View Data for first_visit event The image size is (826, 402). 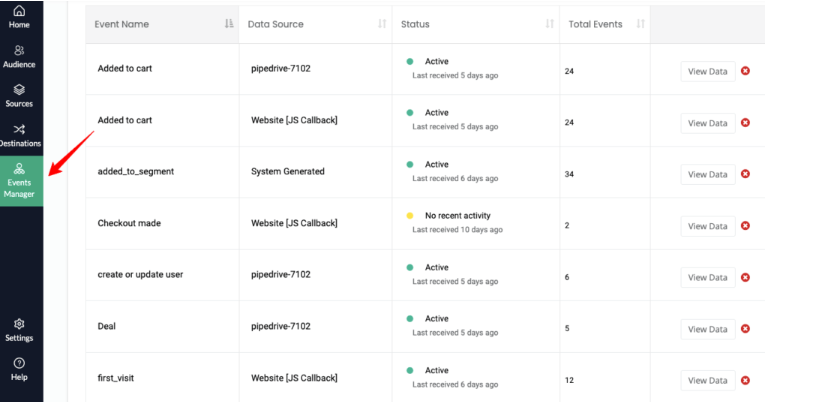pyautogui.click(x=707, y=380)
